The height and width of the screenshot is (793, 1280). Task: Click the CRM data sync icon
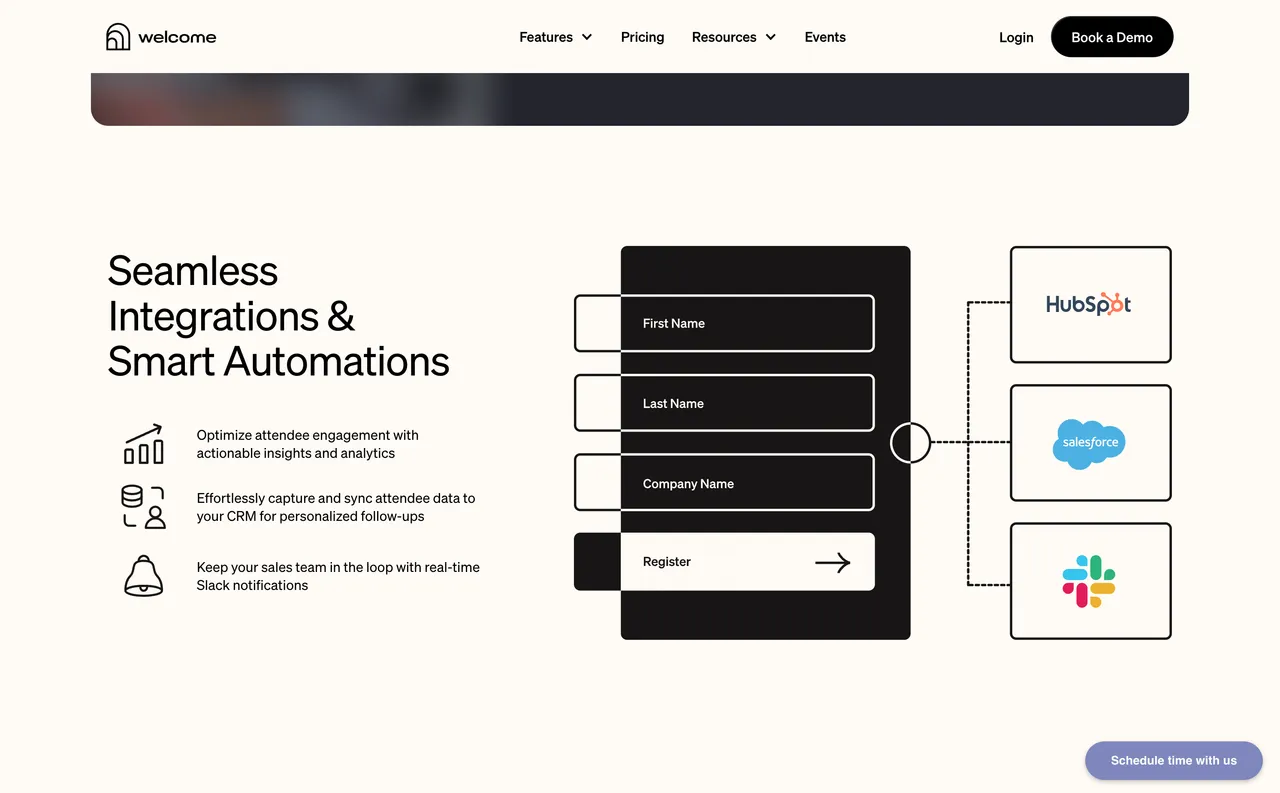(143, 507)
